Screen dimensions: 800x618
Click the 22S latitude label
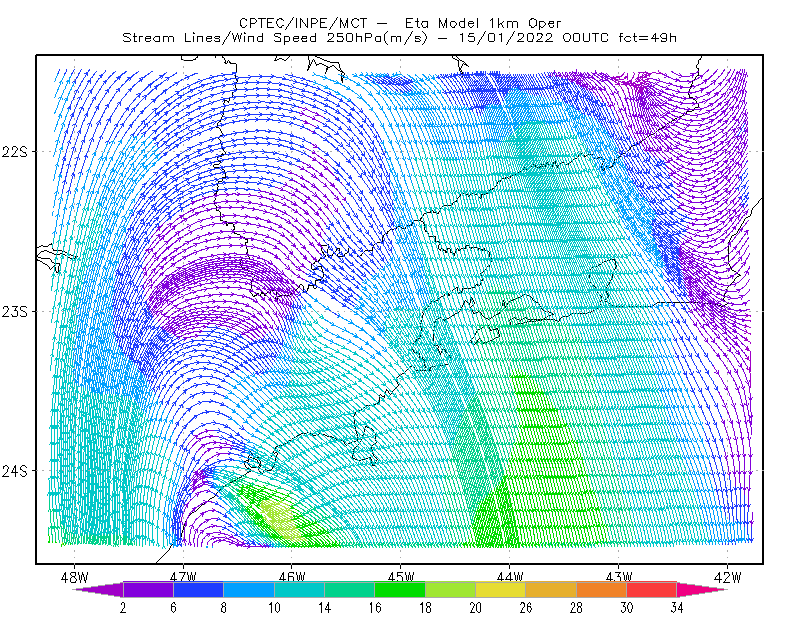[x=15, y=152]
